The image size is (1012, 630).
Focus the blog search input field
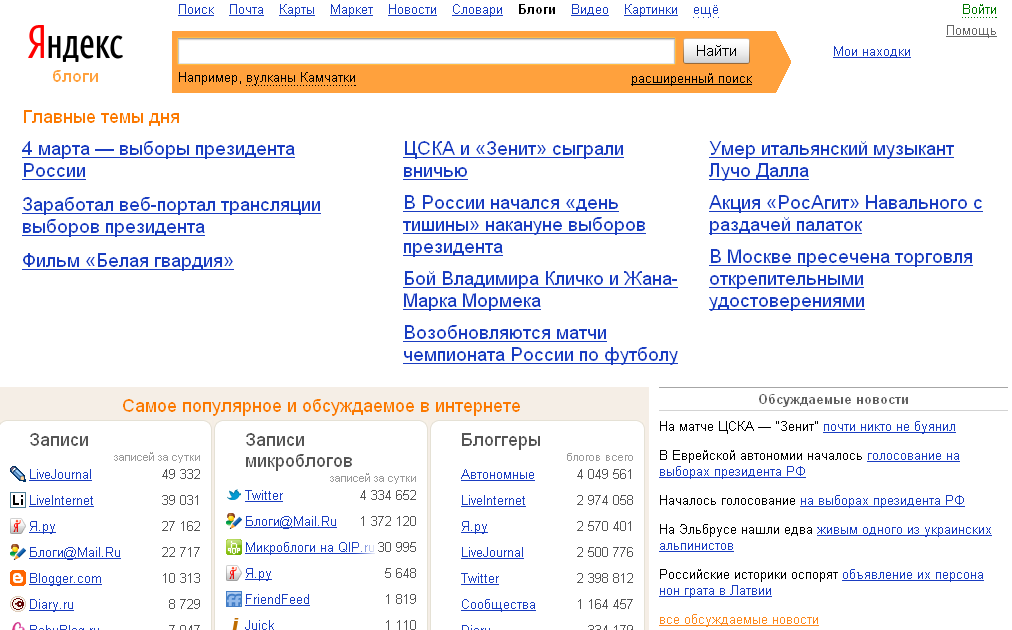[x=426, y=51]
